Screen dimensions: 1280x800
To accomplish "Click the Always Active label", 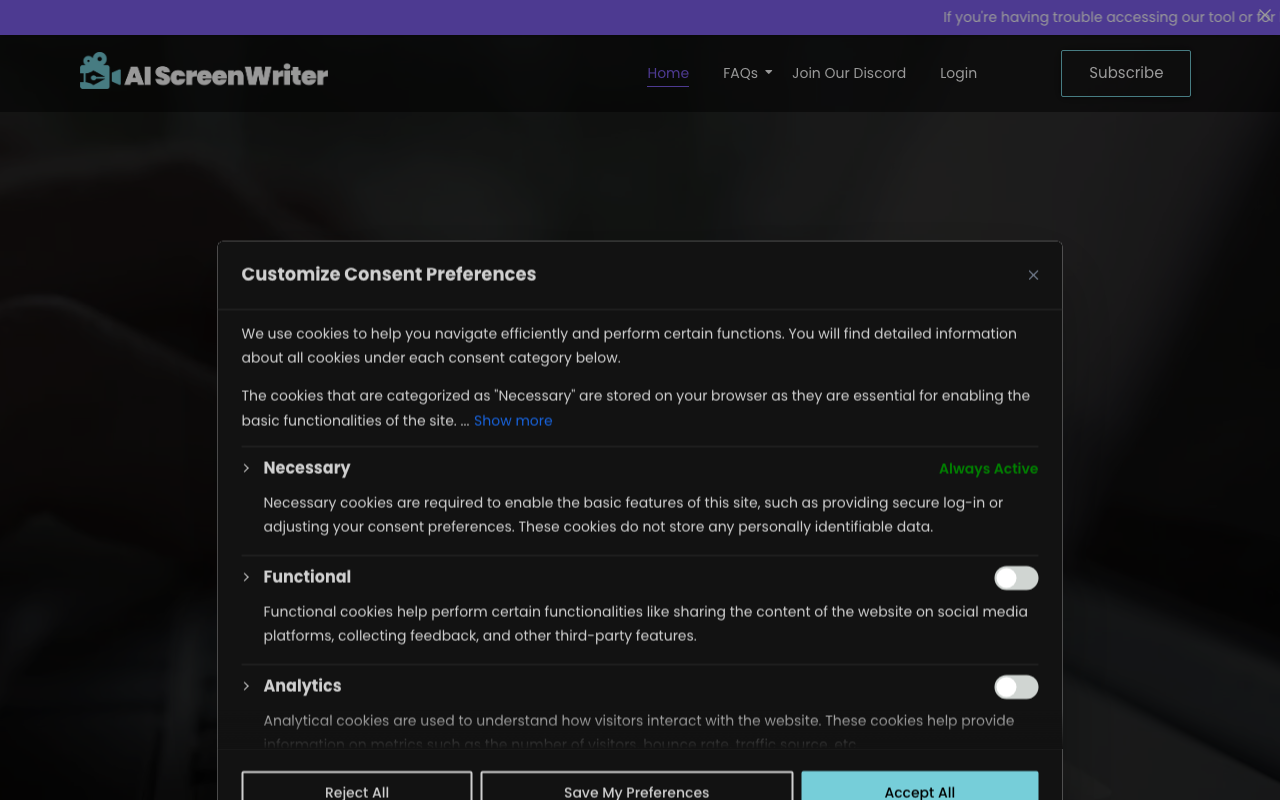I will click(x=988, y=469).
